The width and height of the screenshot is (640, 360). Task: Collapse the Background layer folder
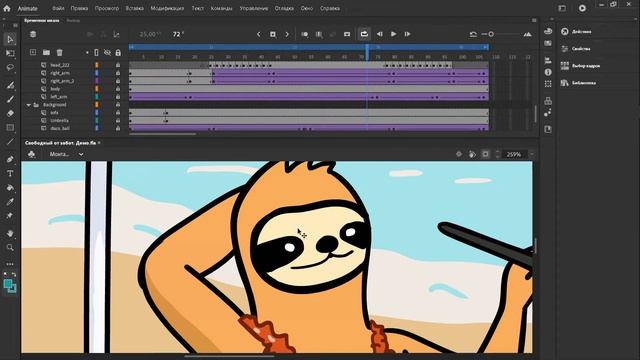[x=29, y=105]
